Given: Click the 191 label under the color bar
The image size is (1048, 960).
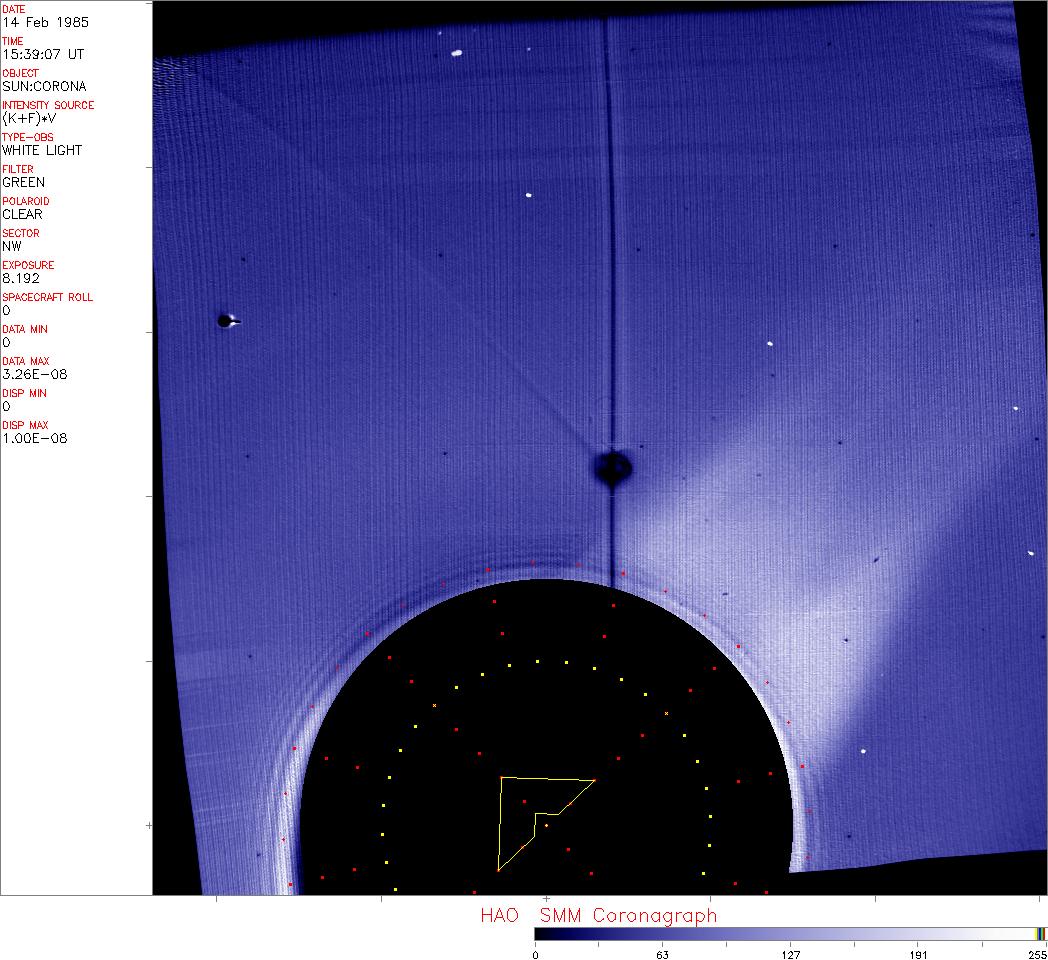Looking at the screenshot, I should click(918, 955).
